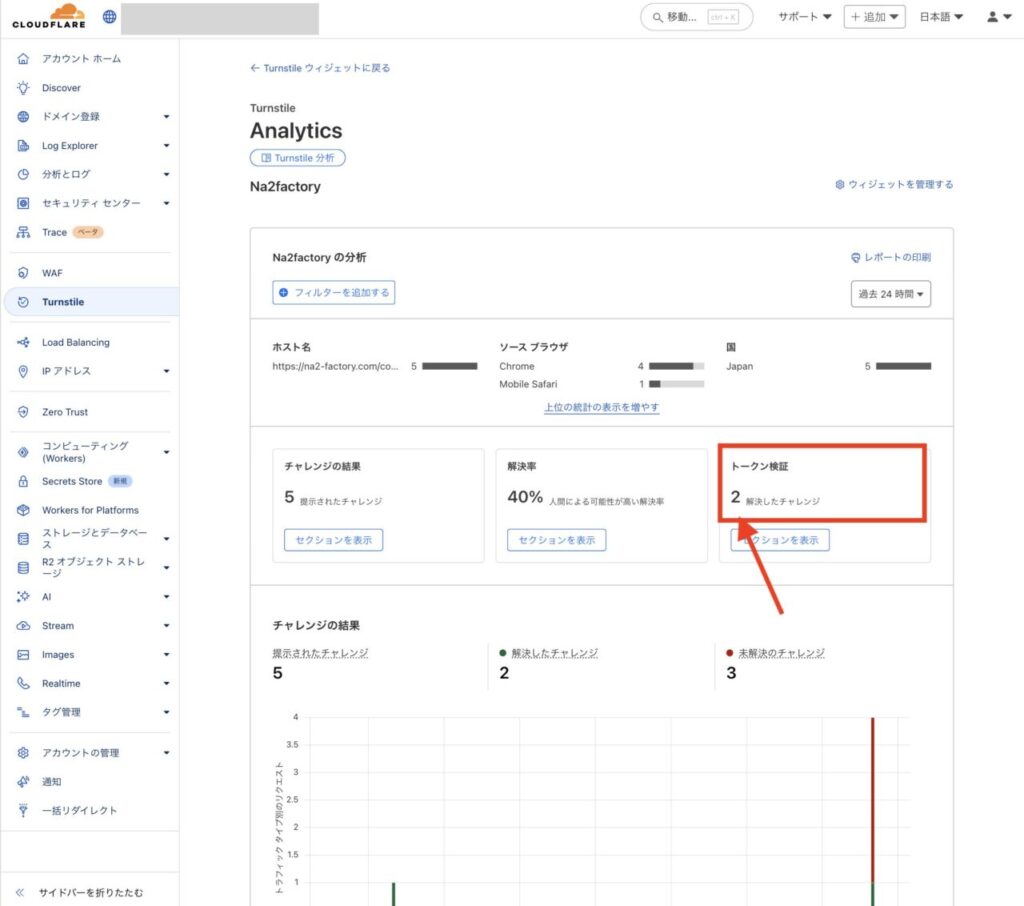Image resolution: width=1024 pixels, height=906 pixels.
Task: Expand the ストレージとデータベース arrow
Action: point(167,539)
